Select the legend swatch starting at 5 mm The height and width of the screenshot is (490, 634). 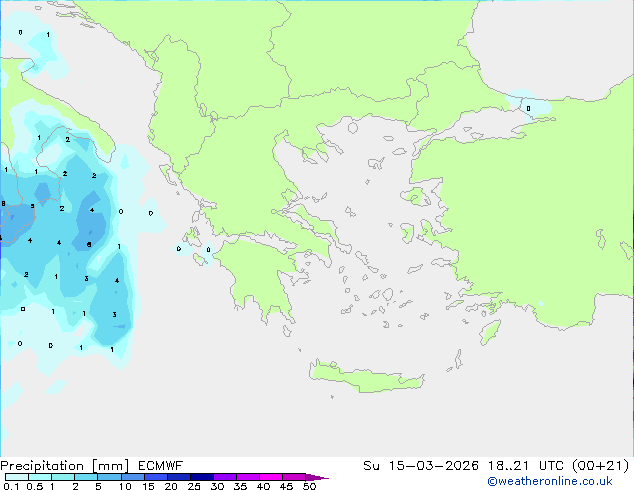pyautogui.click(x=109, y=477)
